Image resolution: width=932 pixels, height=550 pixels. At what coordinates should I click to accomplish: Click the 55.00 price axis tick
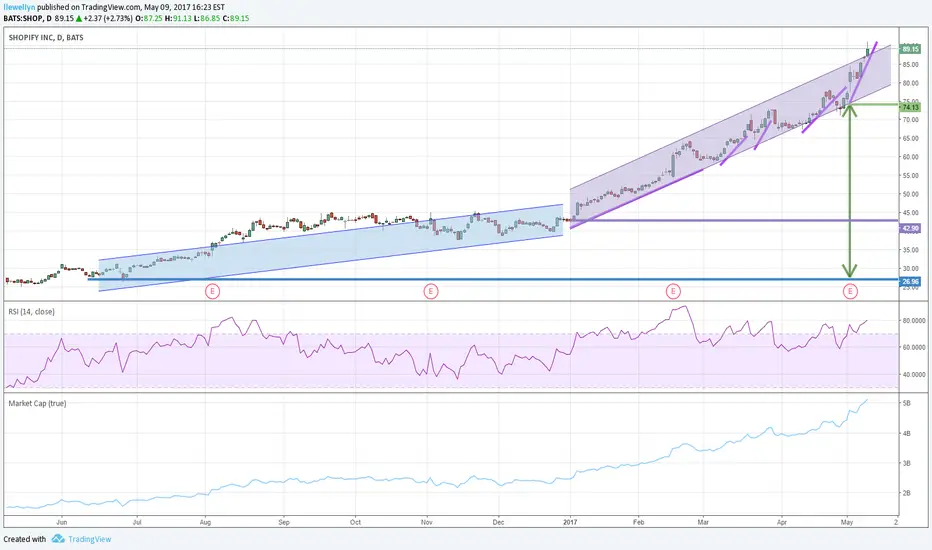coord(910,175)
